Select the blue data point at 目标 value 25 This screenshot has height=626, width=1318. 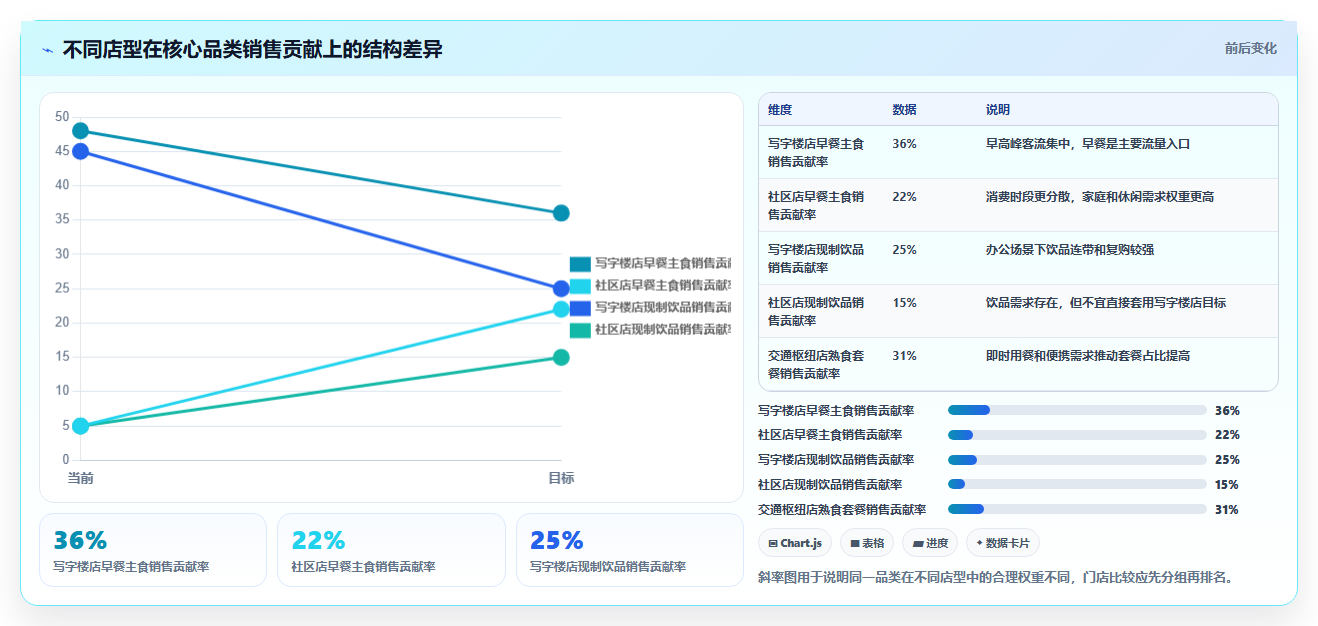pyautogui.click(x=561, y=289)
